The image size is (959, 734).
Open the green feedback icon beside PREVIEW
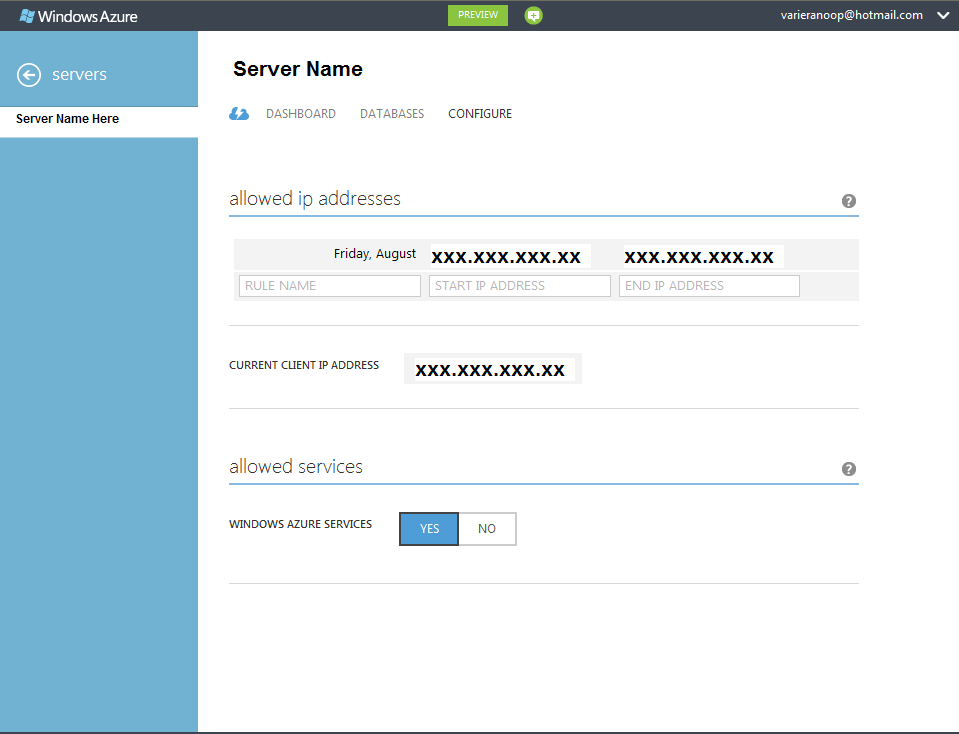click(x=534, y=16)
